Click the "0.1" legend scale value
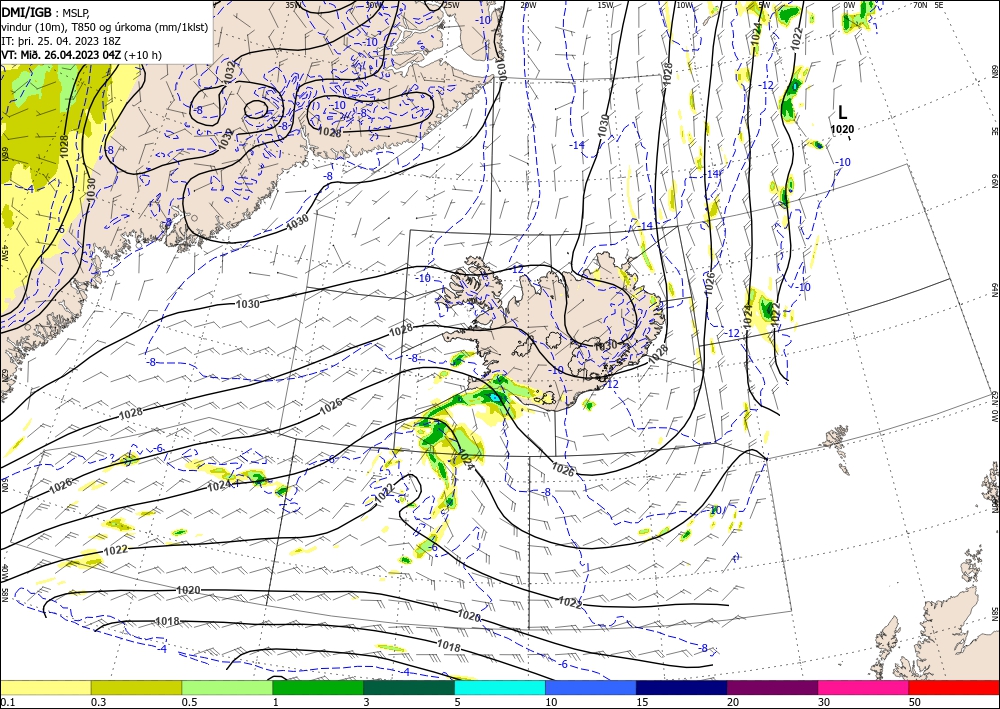This screenshot has width=1000, height=709. coord(6,702)
